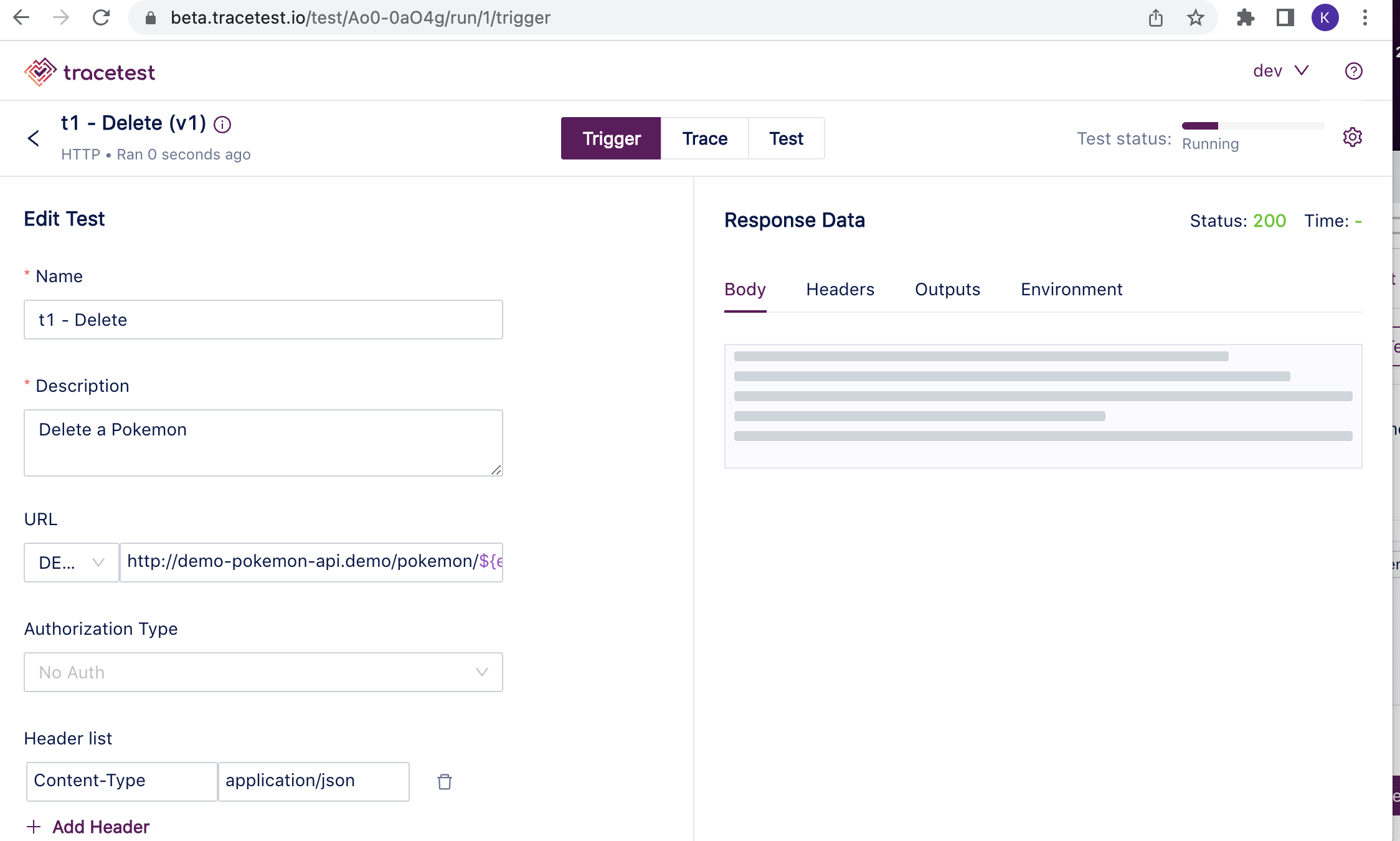Open the Chrome three-dot menu

coord(1365,17)
